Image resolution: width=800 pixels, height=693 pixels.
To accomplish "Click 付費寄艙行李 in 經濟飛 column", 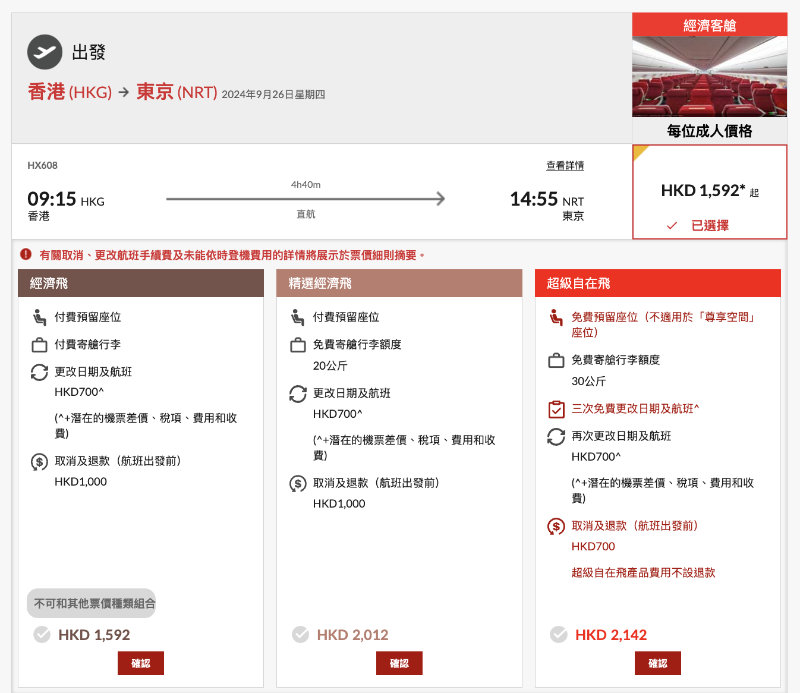I will click(88, 344).
